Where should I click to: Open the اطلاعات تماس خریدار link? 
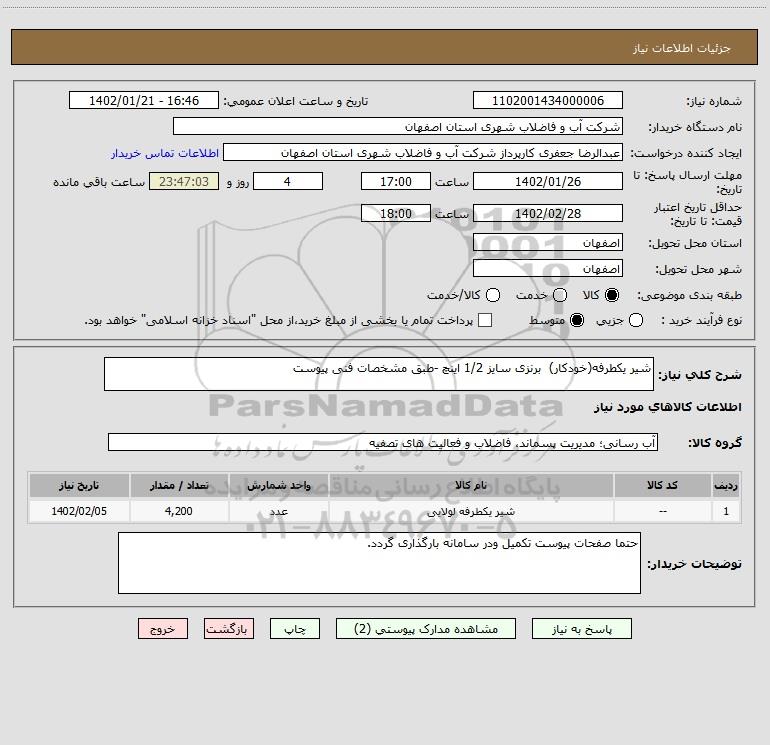165,153
